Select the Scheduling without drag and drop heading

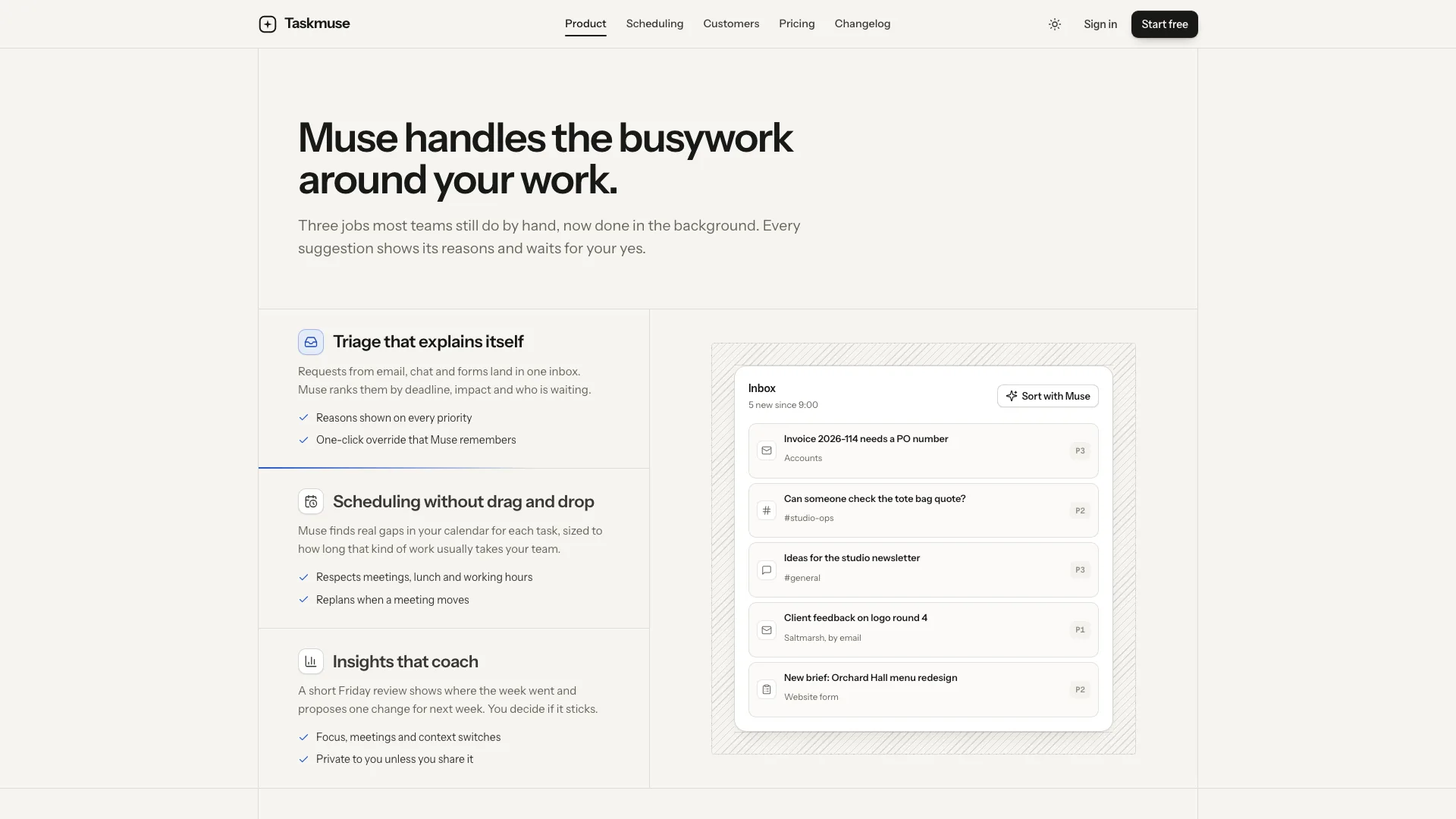point(463,502)
